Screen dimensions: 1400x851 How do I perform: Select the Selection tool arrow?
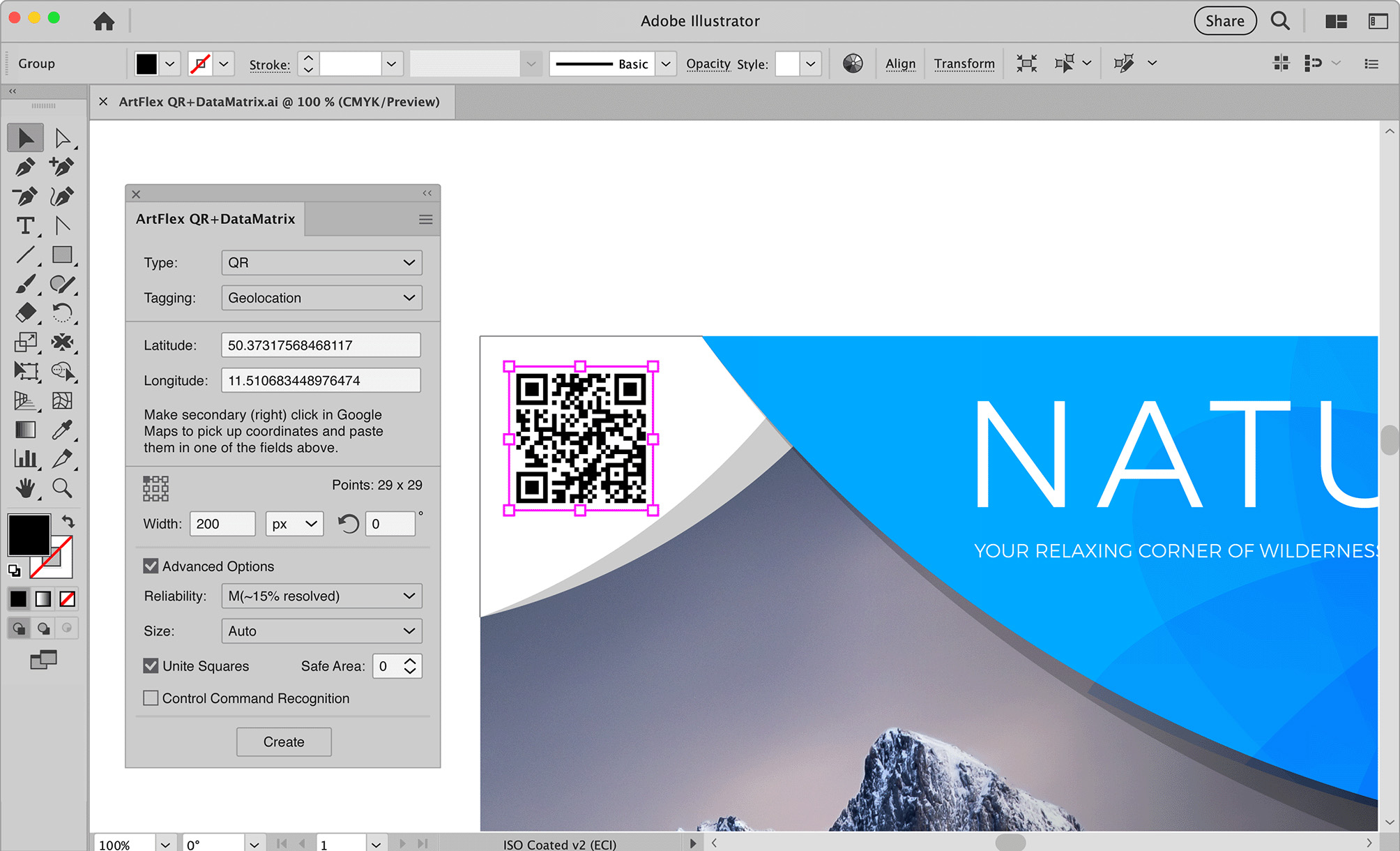[26, 138]
